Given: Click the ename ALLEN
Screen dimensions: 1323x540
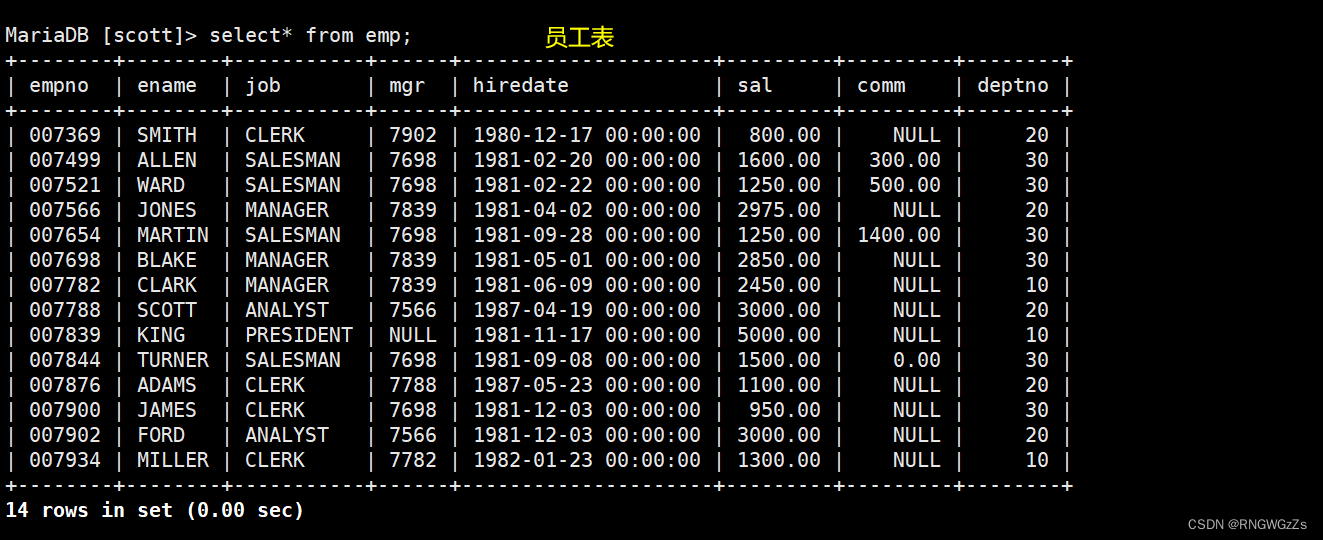Looking at the screenshot, I should (x=167, y=160).
